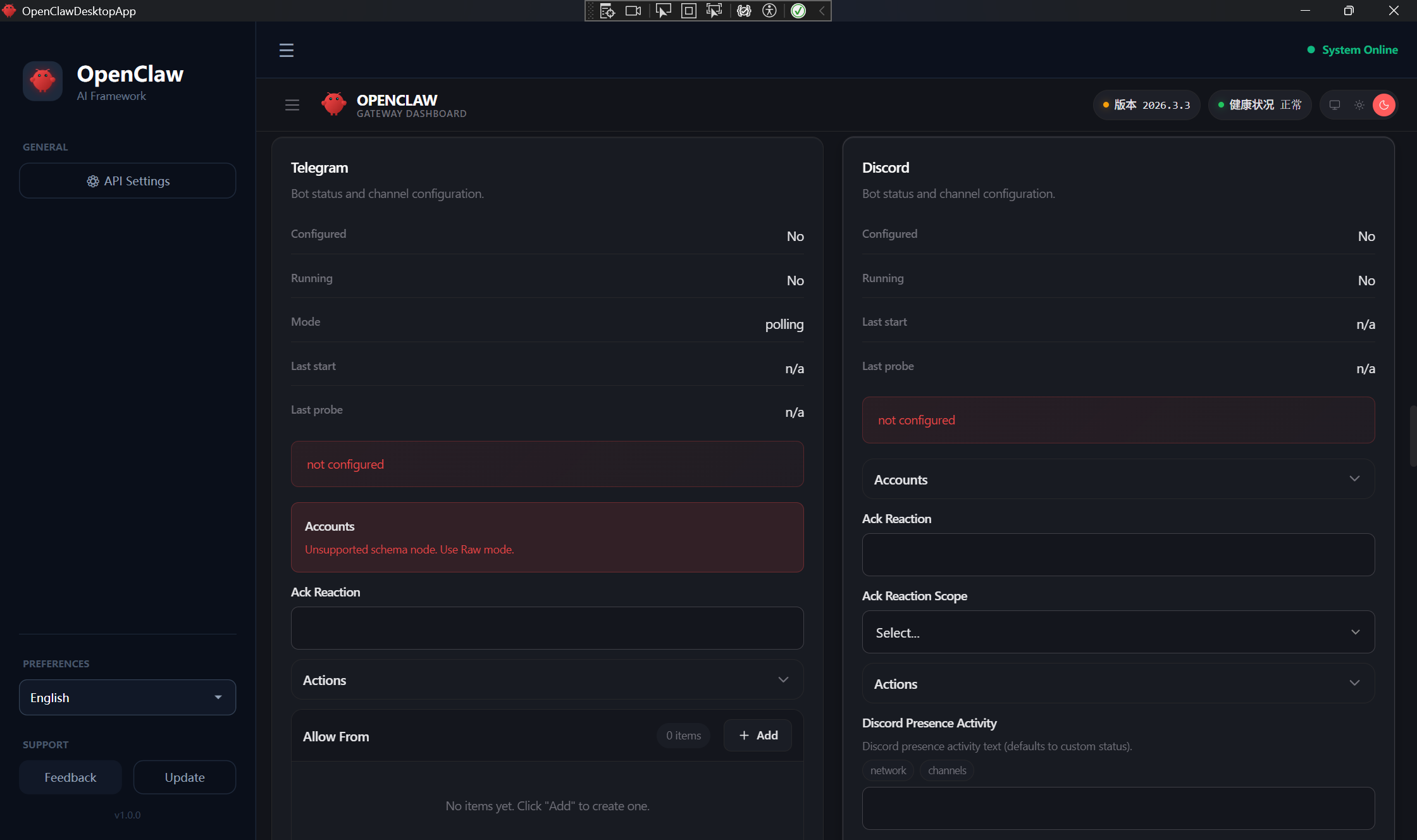Click the video camera icon in the top toolbar
This screenshot has height=840, width=1417.
(633, 11)
